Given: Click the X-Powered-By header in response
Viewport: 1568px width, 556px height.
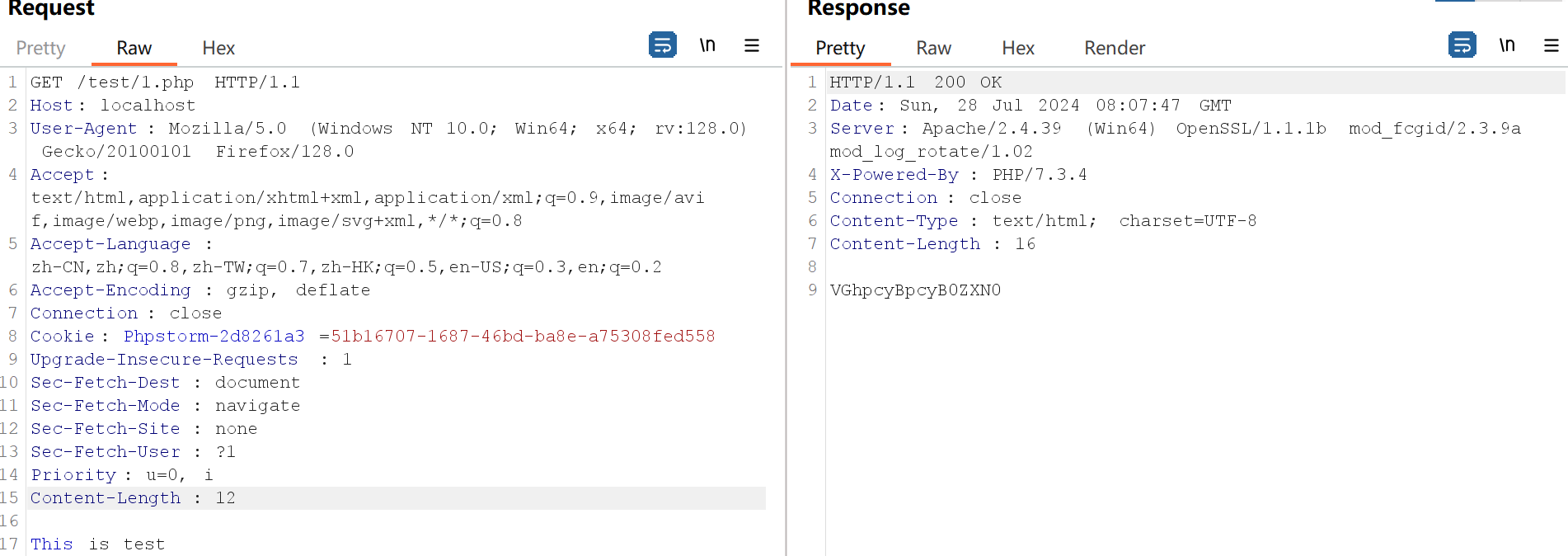Looking at the screenshot, I should point(894,175).
